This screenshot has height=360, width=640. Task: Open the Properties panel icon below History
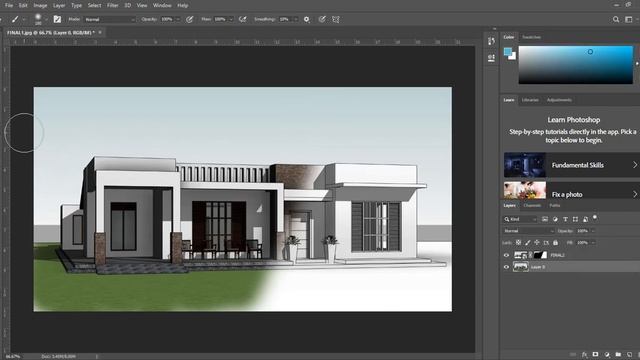coord(491,58)
